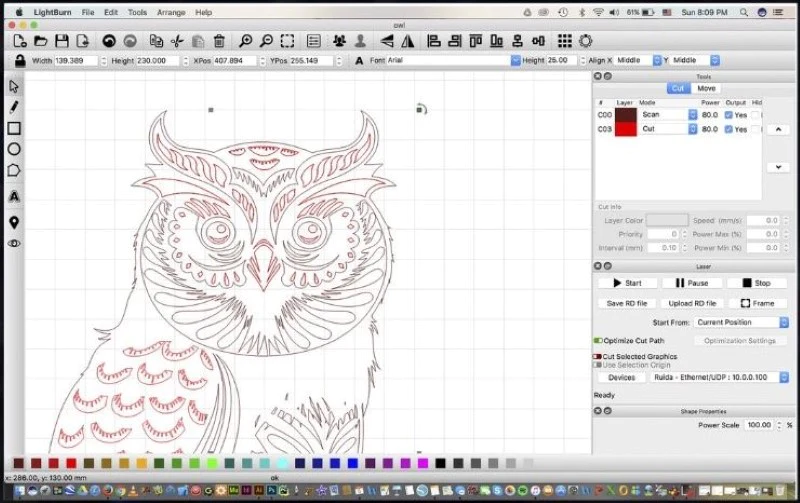Click the red C03 layer color swatch

click(x=625, y=129)
